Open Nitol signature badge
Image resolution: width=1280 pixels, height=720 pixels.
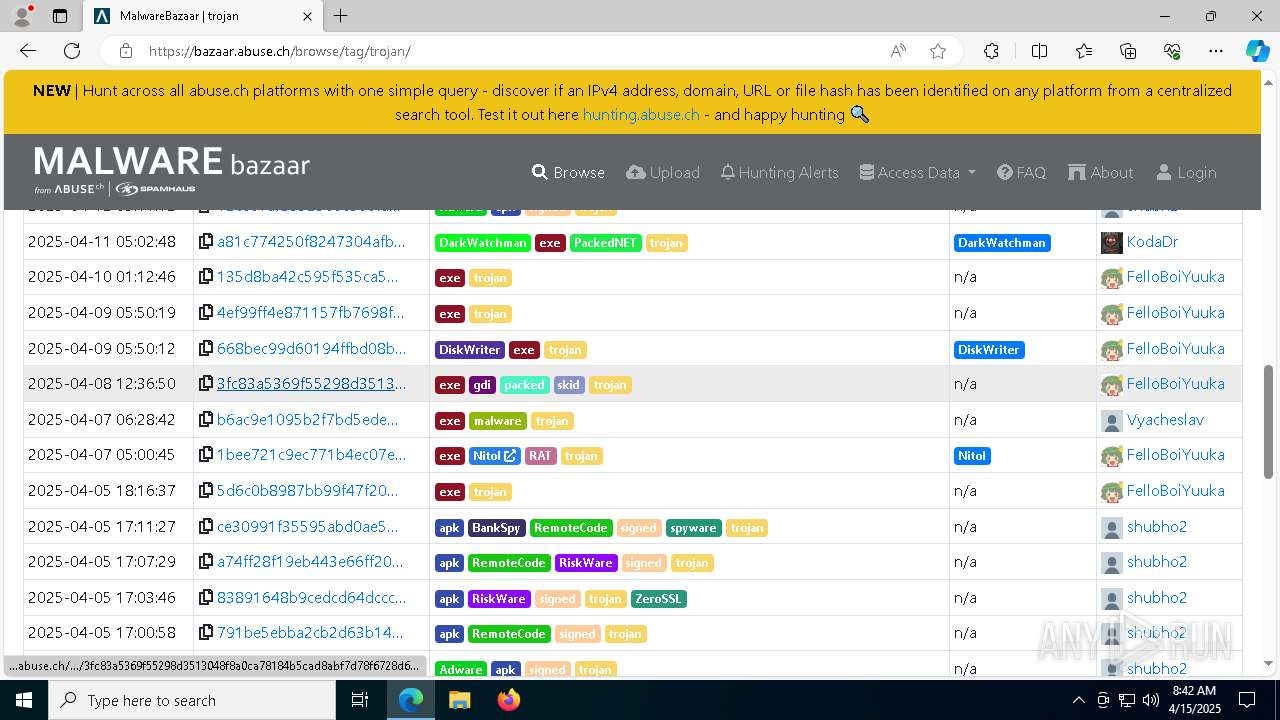[972, 456]
